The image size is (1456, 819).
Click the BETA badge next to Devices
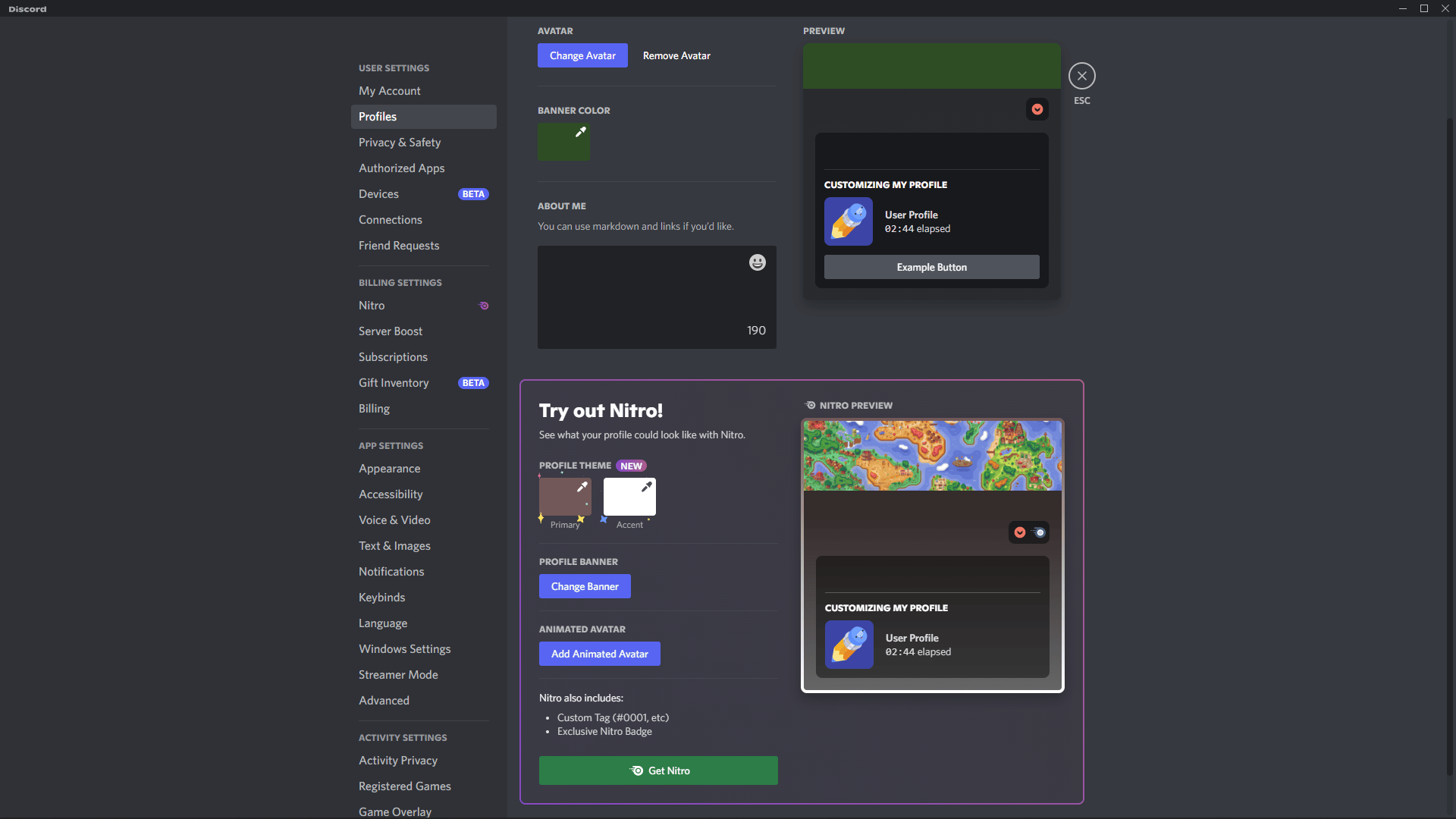tap(473, 194)
